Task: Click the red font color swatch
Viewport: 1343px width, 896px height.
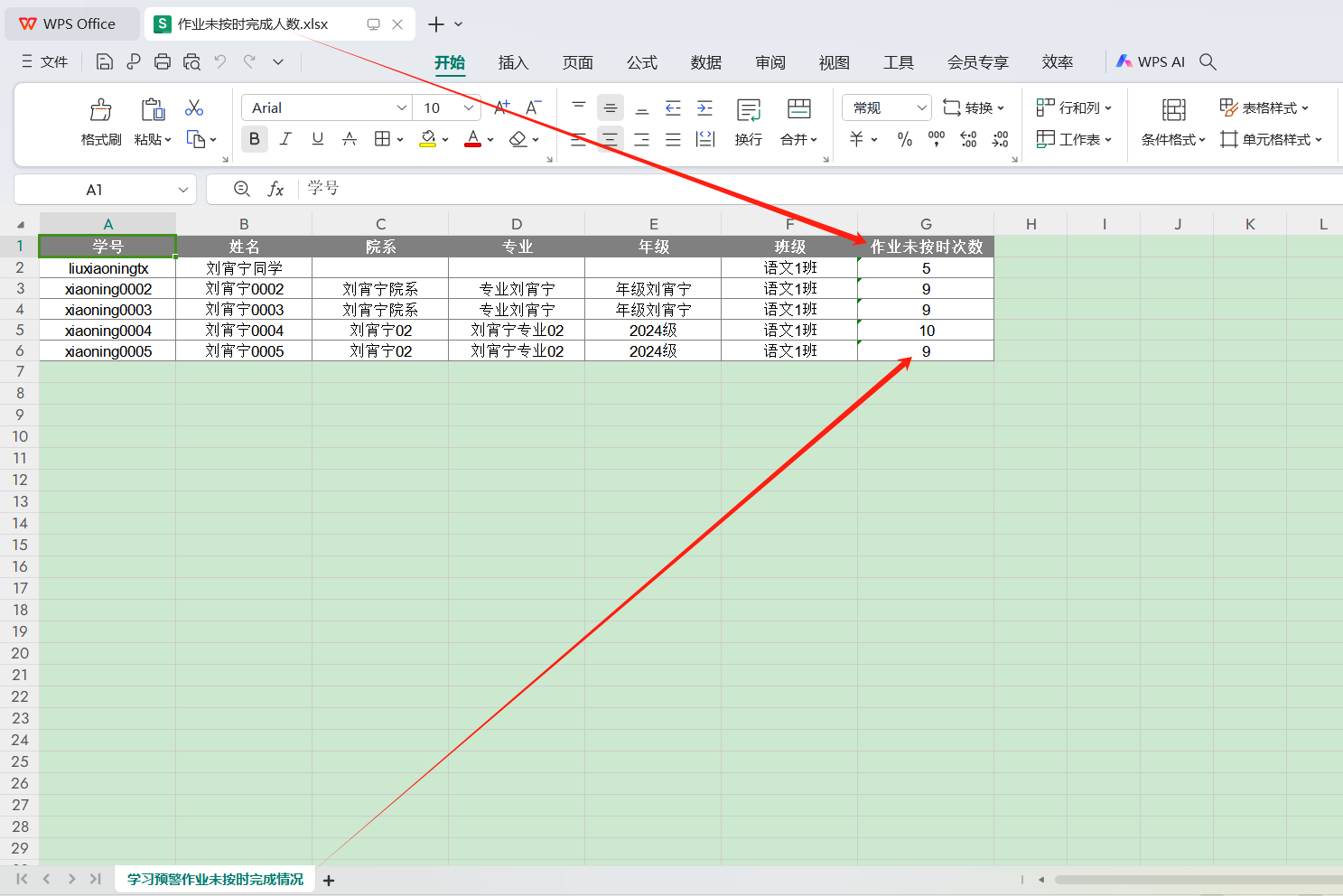Action: point(472,139)
